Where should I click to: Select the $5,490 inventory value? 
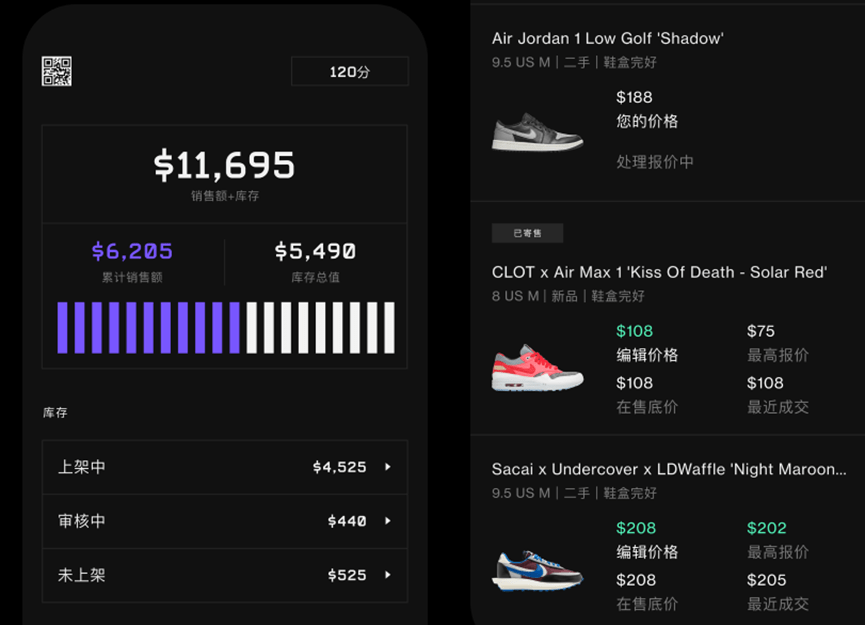pyautogui.click(x=316, y=251)
